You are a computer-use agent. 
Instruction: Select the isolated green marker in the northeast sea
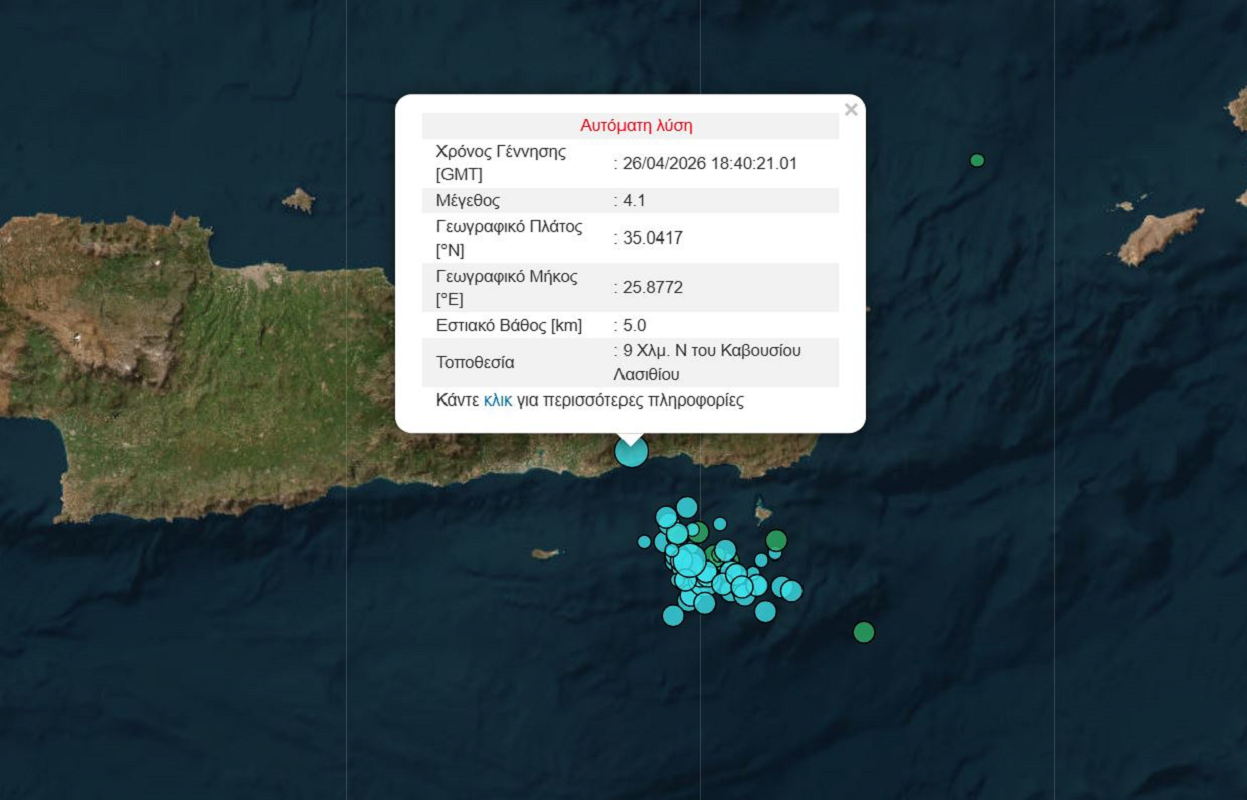[977, 160]
